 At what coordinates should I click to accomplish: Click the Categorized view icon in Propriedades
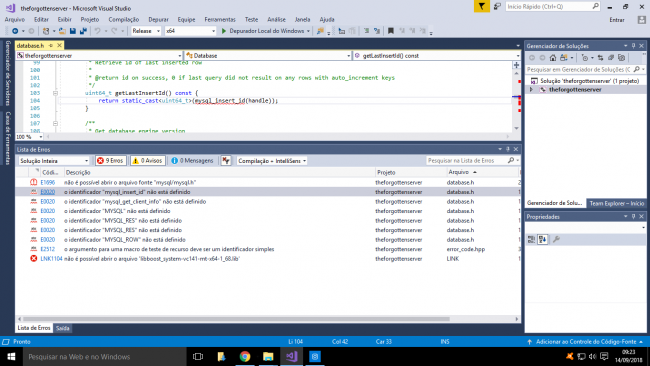pyautogui.click(x=531, y=240)
